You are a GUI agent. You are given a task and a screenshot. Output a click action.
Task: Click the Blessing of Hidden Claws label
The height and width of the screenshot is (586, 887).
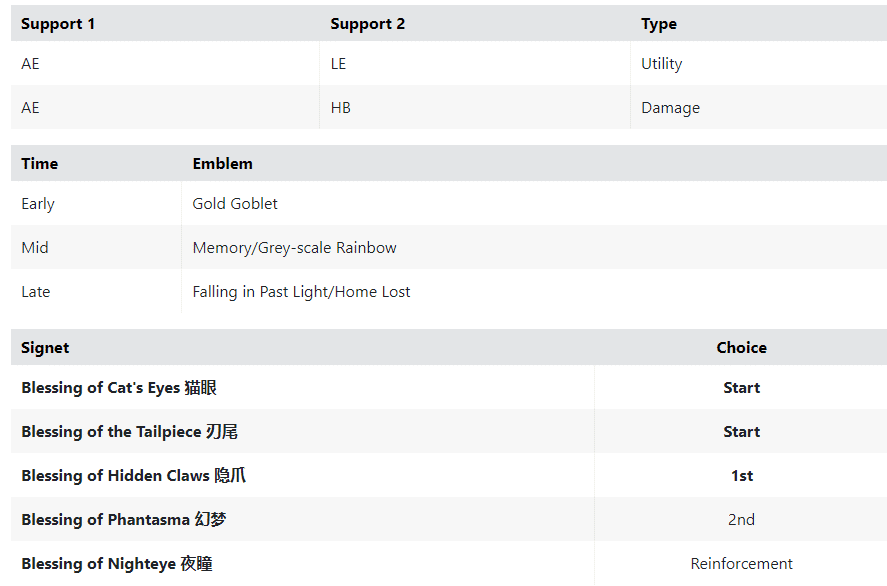click(133, 476)
